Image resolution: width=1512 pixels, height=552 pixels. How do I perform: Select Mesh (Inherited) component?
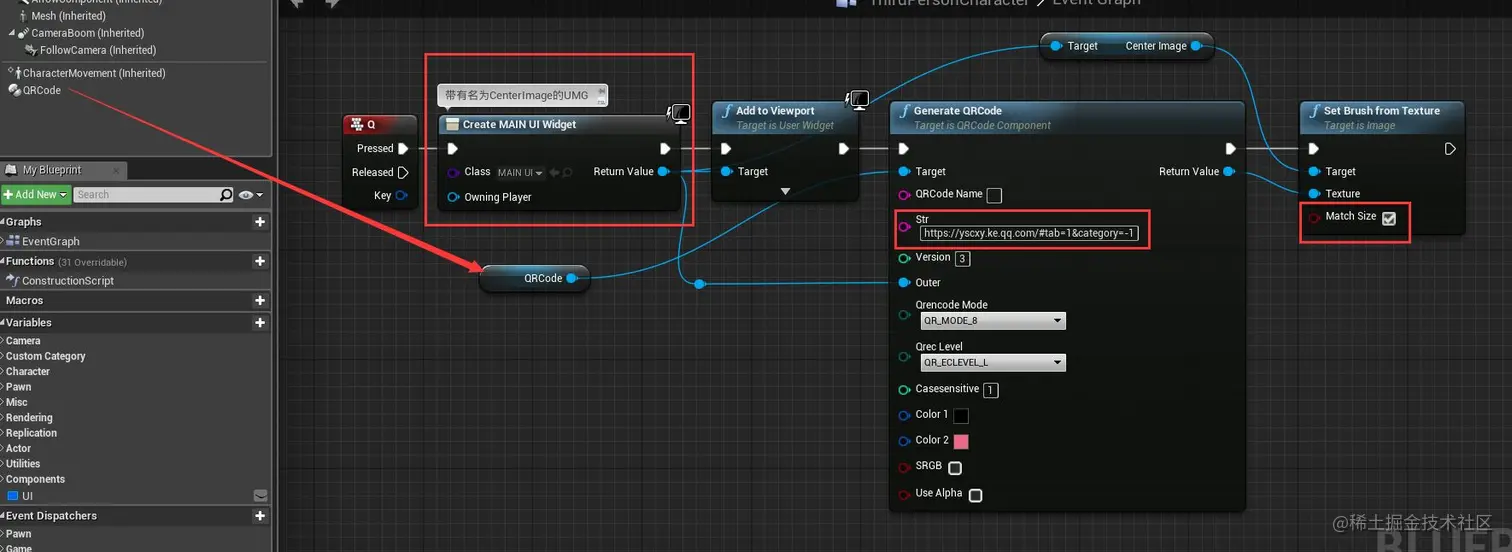click(68, 16)
